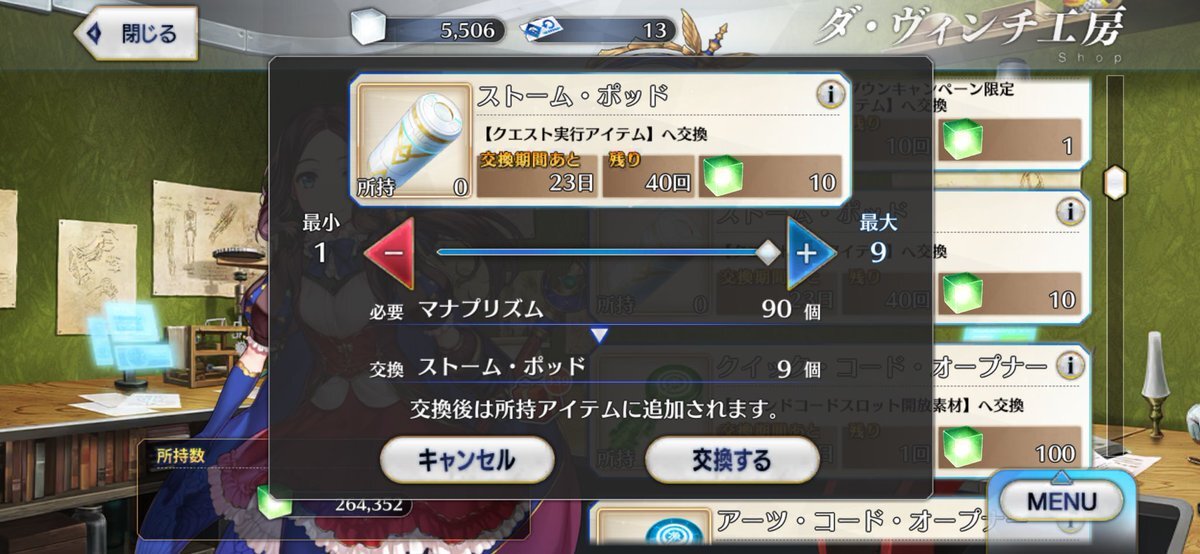Open info icon on Storm Pod dialog
This screenshot has width=1200, height=554.
(x=829, y=95)
